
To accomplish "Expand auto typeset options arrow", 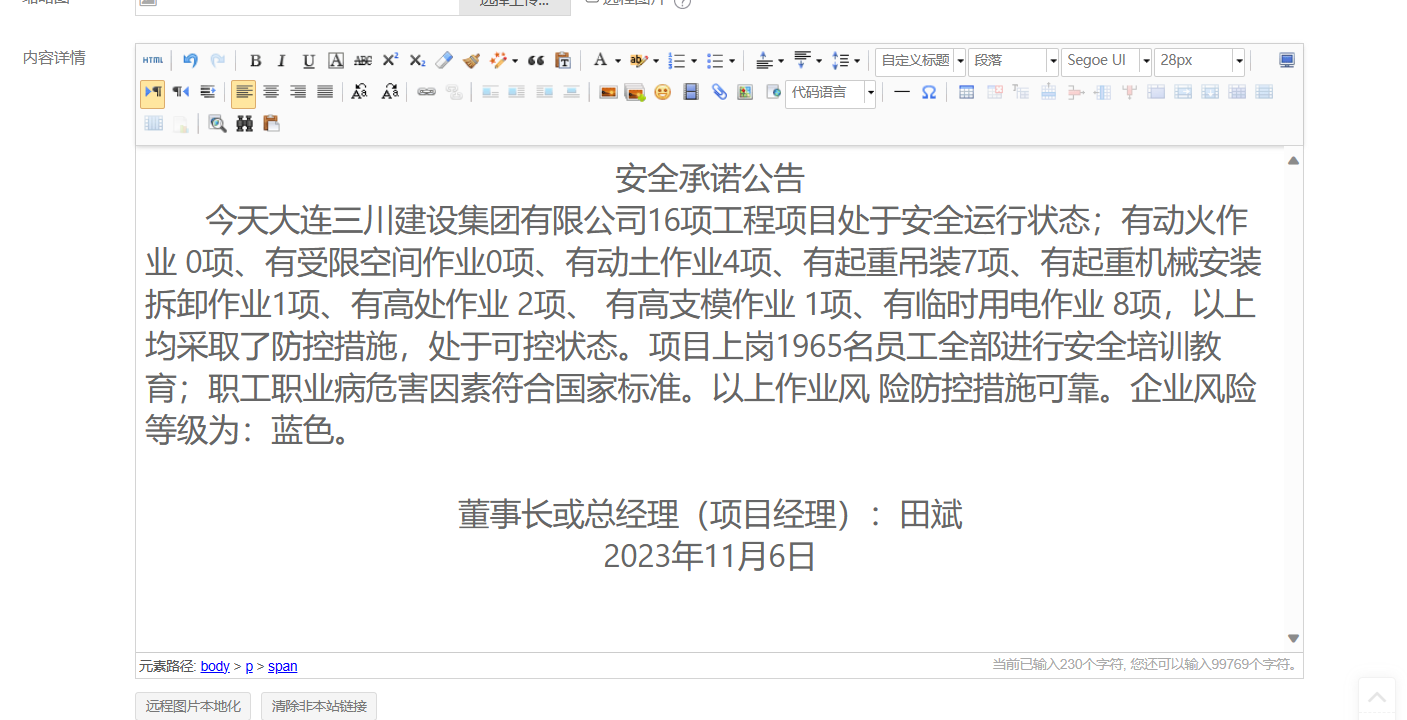I will (x=514, y=61).
